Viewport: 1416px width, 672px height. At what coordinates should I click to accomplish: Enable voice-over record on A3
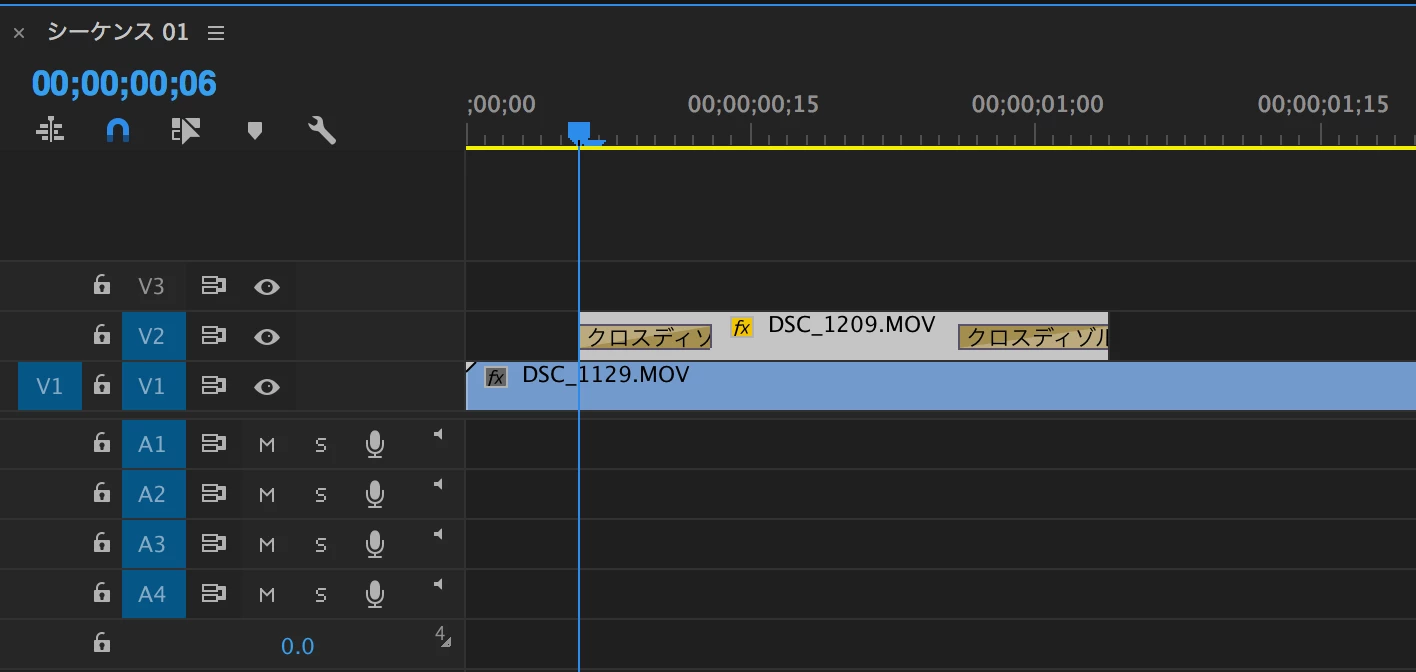[x=375, y=544]
